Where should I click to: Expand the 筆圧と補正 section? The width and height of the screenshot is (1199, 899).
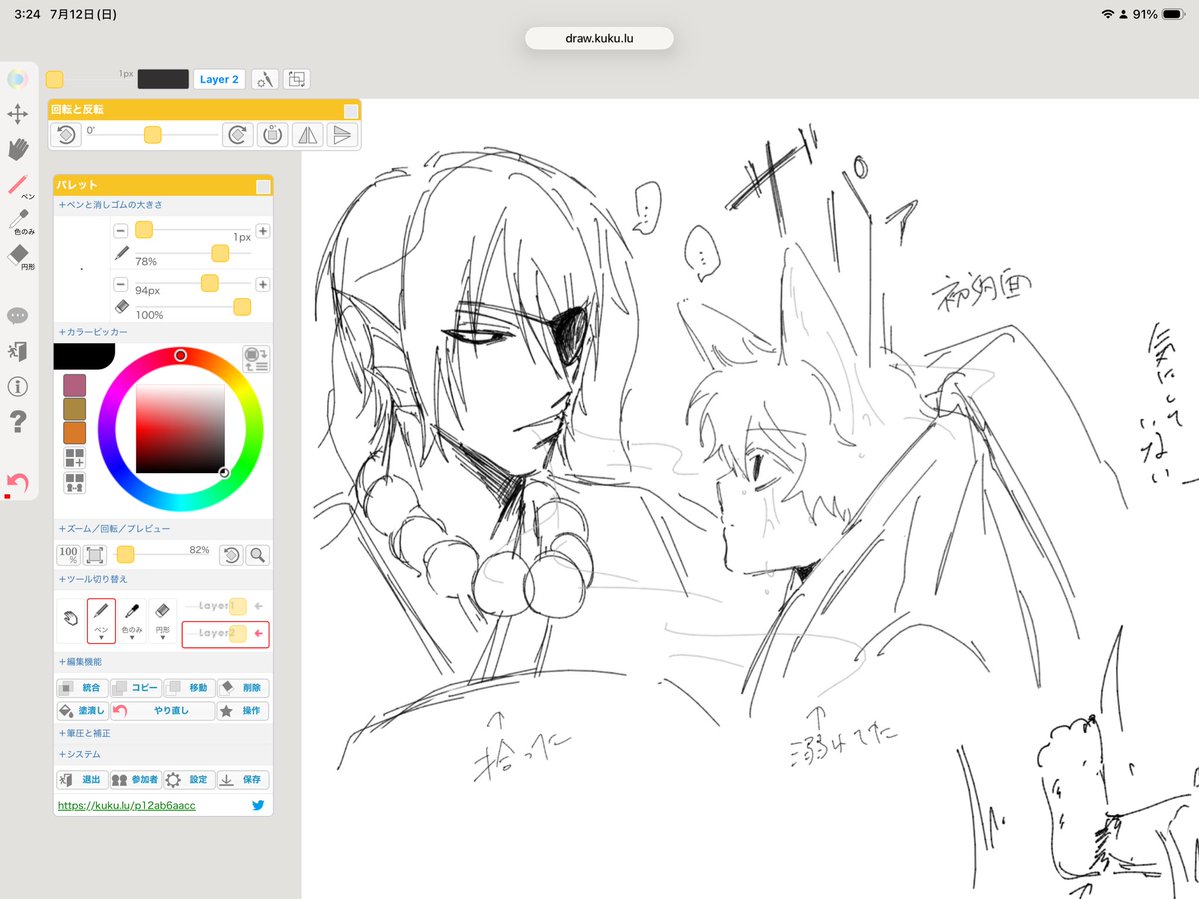[85, 732]
